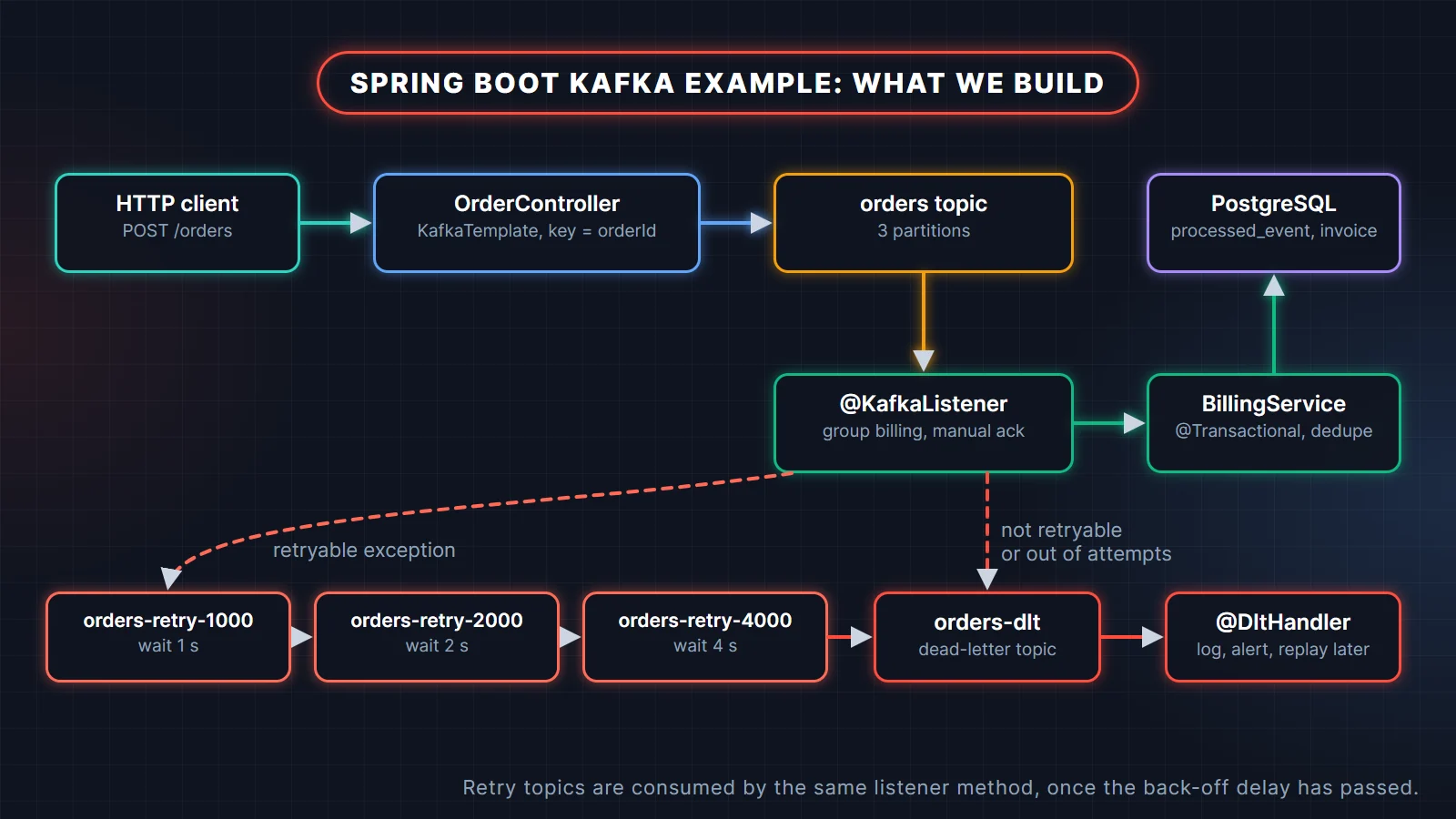Click 'processed_event, invoice' text
Image resolution: width=1456 pixels, height=819 pixels.
point(1274,231)
